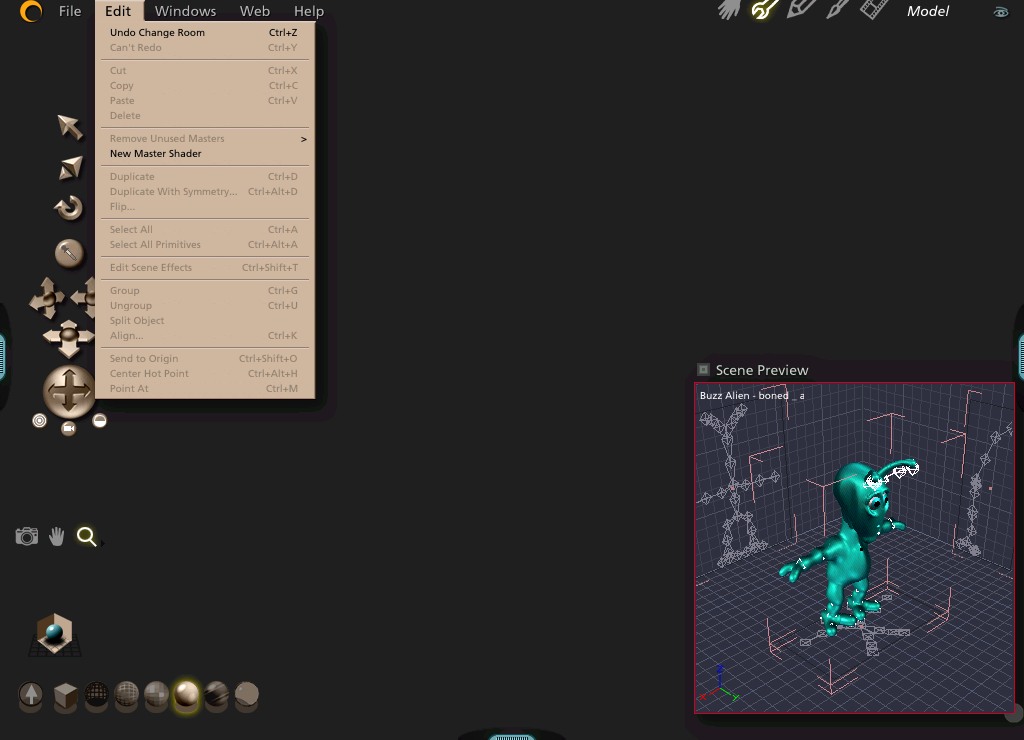This screenshot has height=740, width=1024.
Task: Expand Remove Unused Masters submenu arrow
Action: (304, 138)
